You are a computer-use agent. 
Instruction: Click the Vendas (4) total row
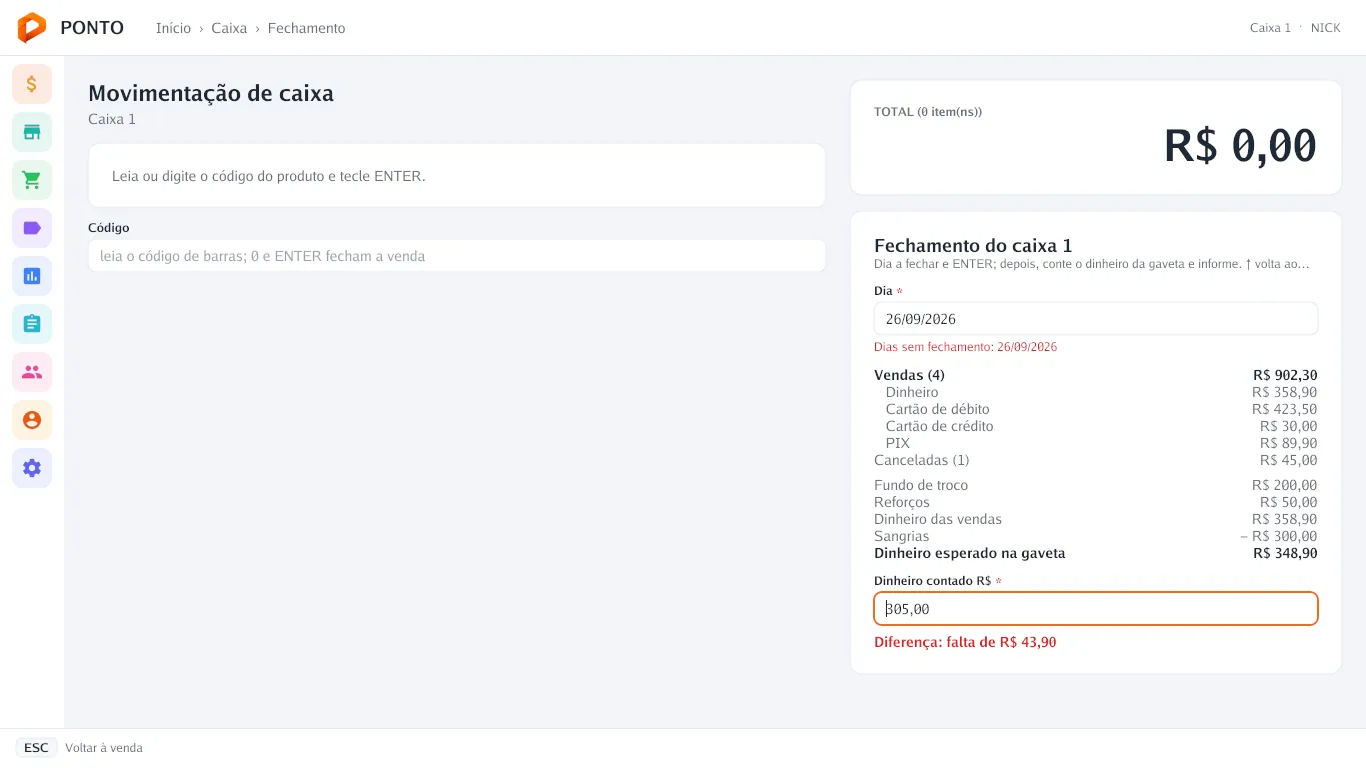coord(1096,375)
